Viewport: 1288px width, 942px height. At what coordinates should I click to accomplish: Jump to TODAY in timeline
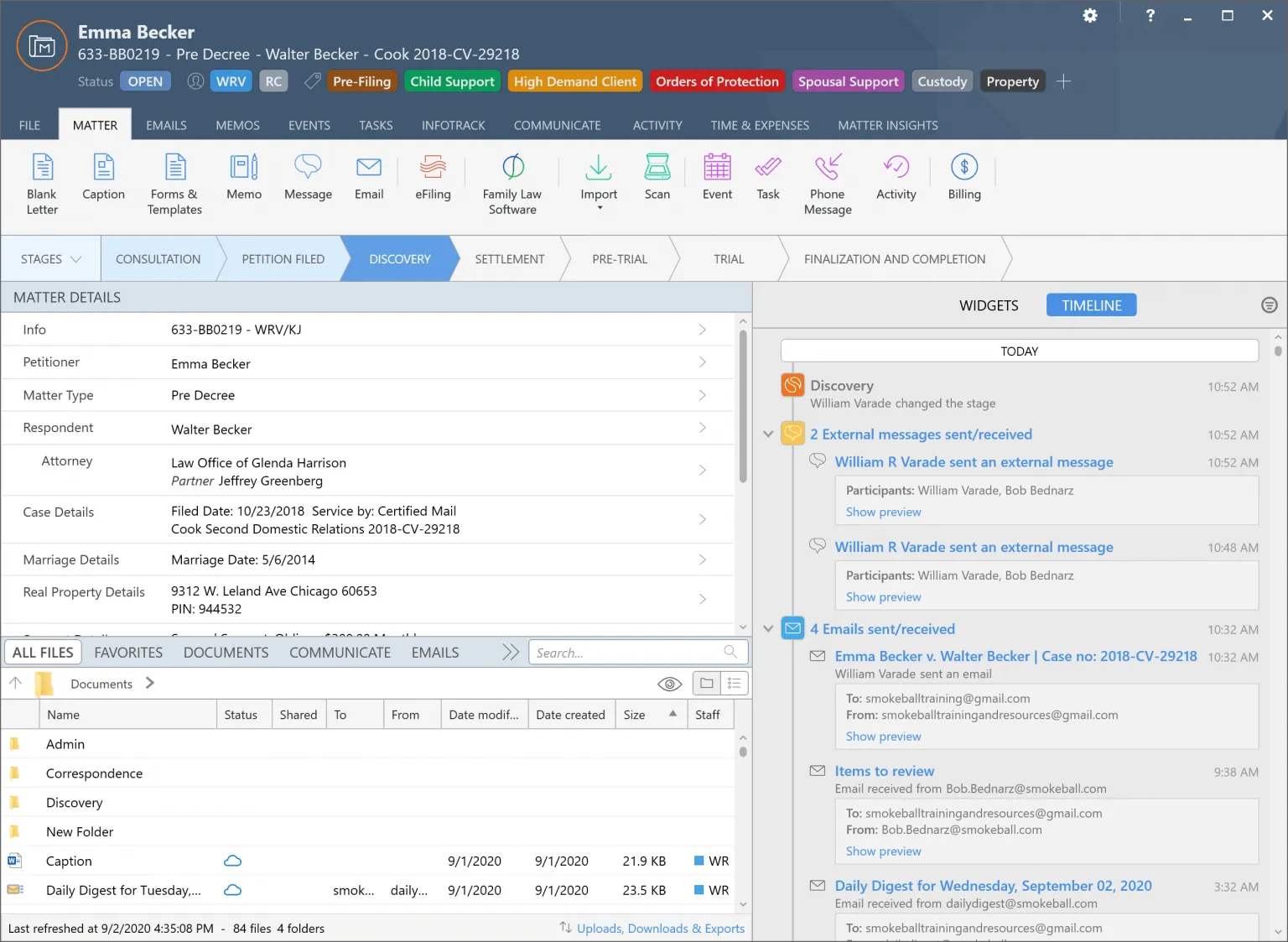coord(1019,351)
